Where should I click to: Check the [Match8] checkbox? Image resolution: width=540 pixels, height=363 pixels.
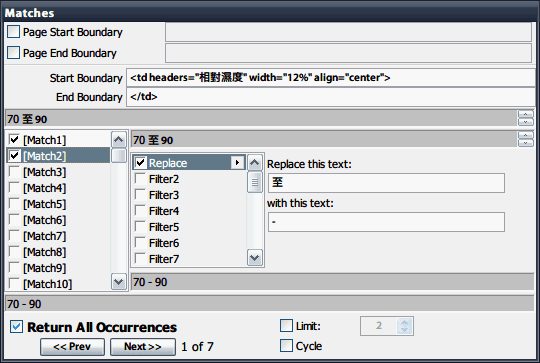pyautogui.click(x=14, y=252)
